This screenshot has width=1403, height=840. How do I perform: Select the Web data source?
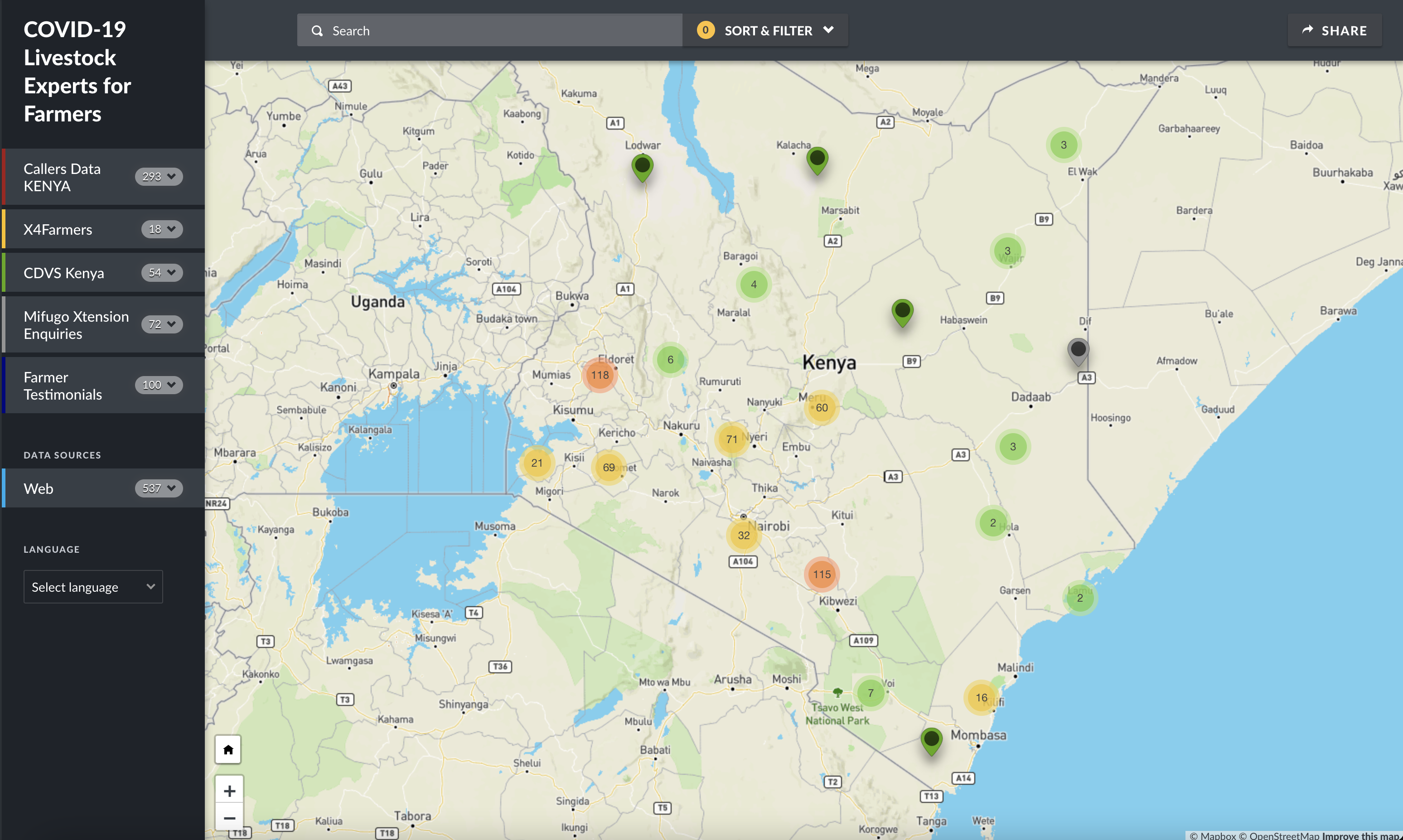[x=39, y=488]
